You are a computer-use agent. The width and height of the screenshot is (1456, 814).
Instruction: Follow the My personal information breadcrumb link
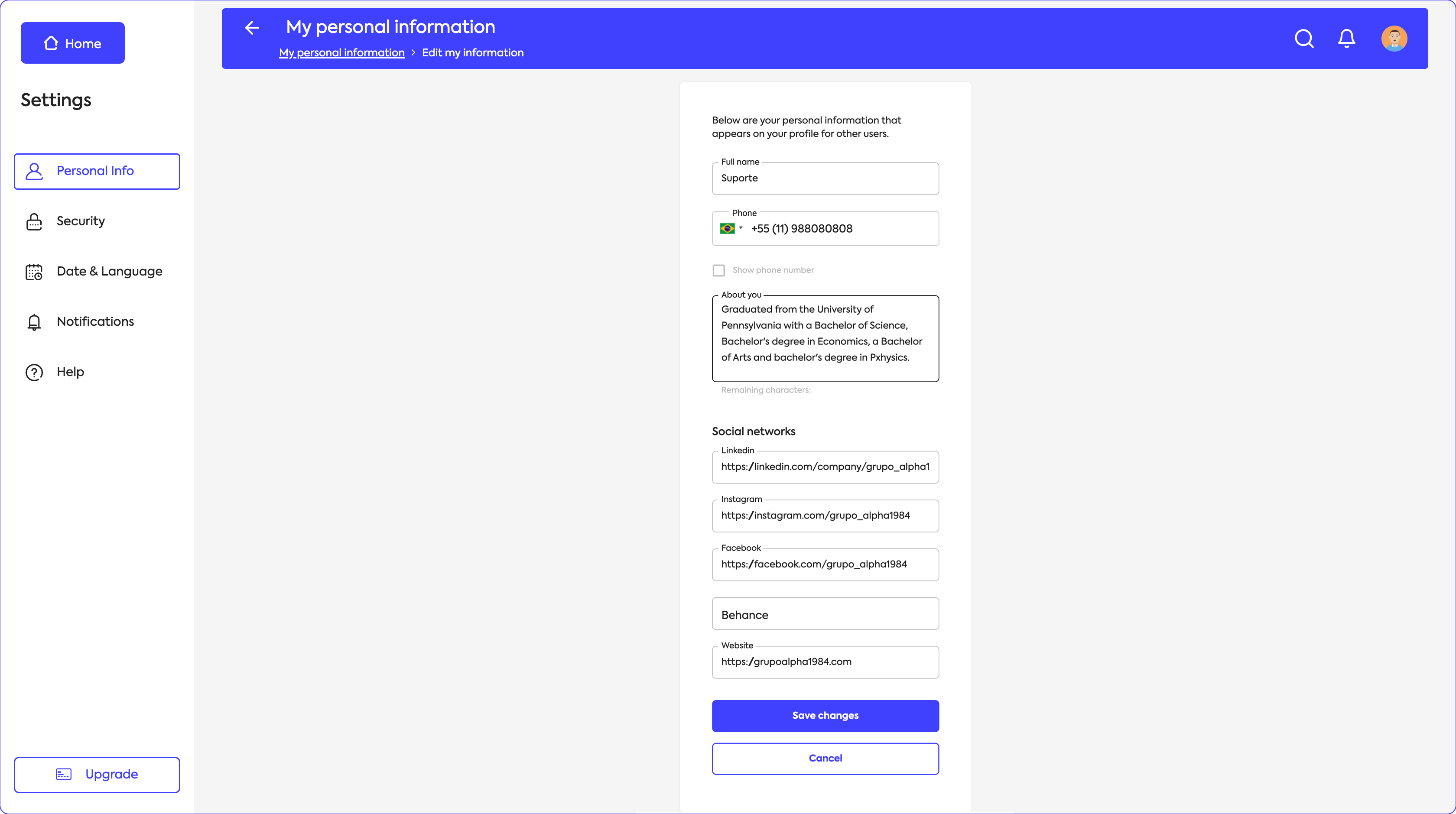click(341, 52)
